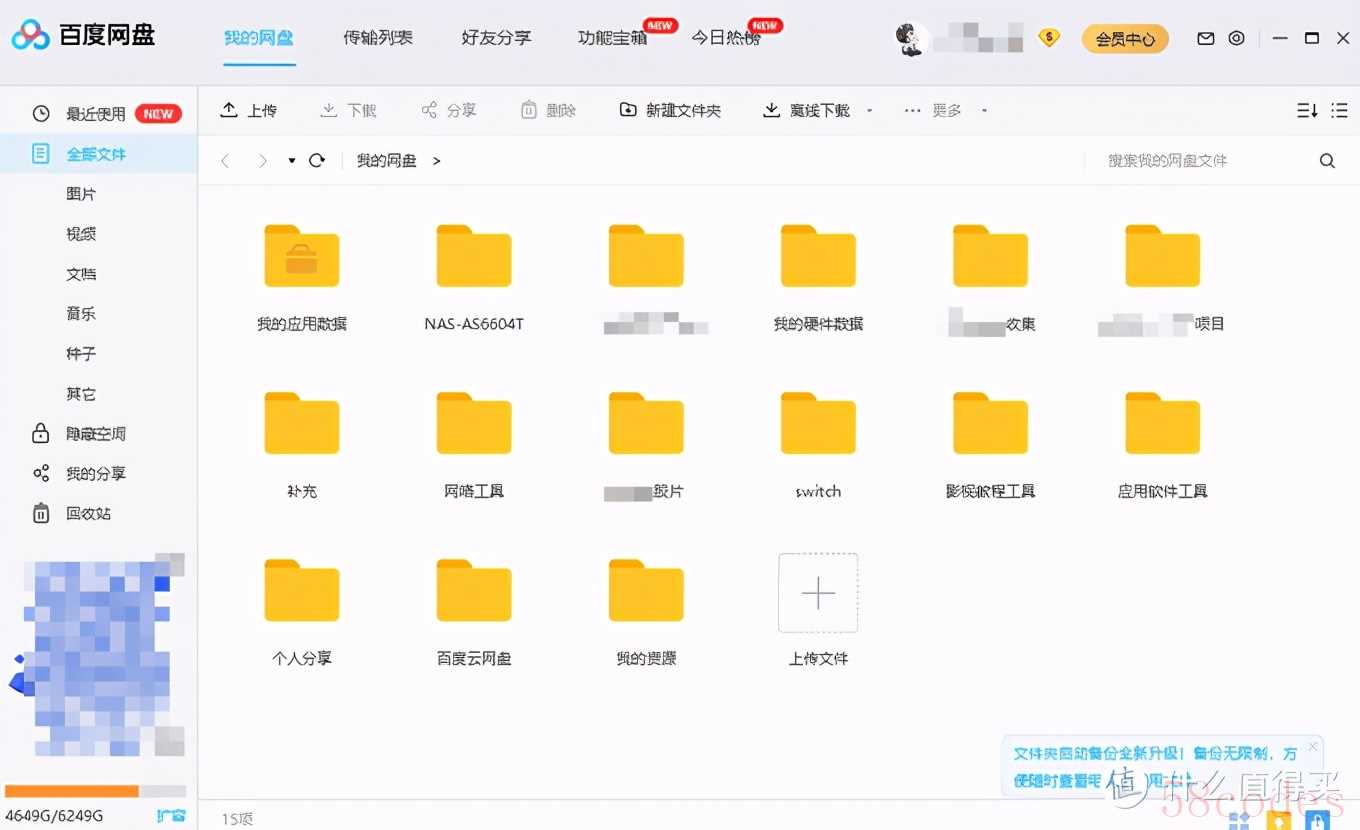Expand the 离线下载 dropdown arrow

pyautogui.click(x=869, y=111)
